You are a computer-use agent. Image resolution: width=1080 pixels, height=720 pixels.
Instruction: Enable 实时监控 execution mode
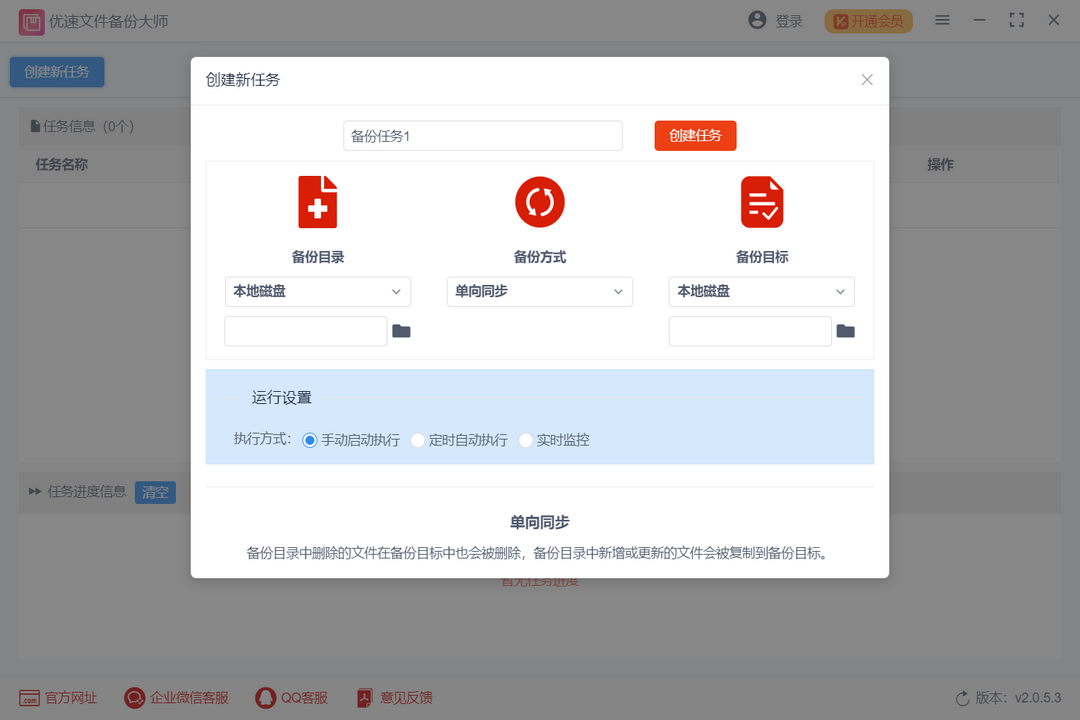tap(525, 439)
